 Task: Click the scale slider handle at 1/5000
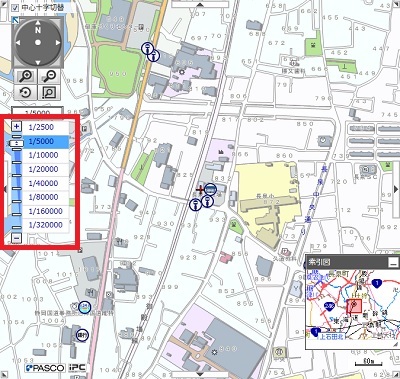tap(16, 143)
